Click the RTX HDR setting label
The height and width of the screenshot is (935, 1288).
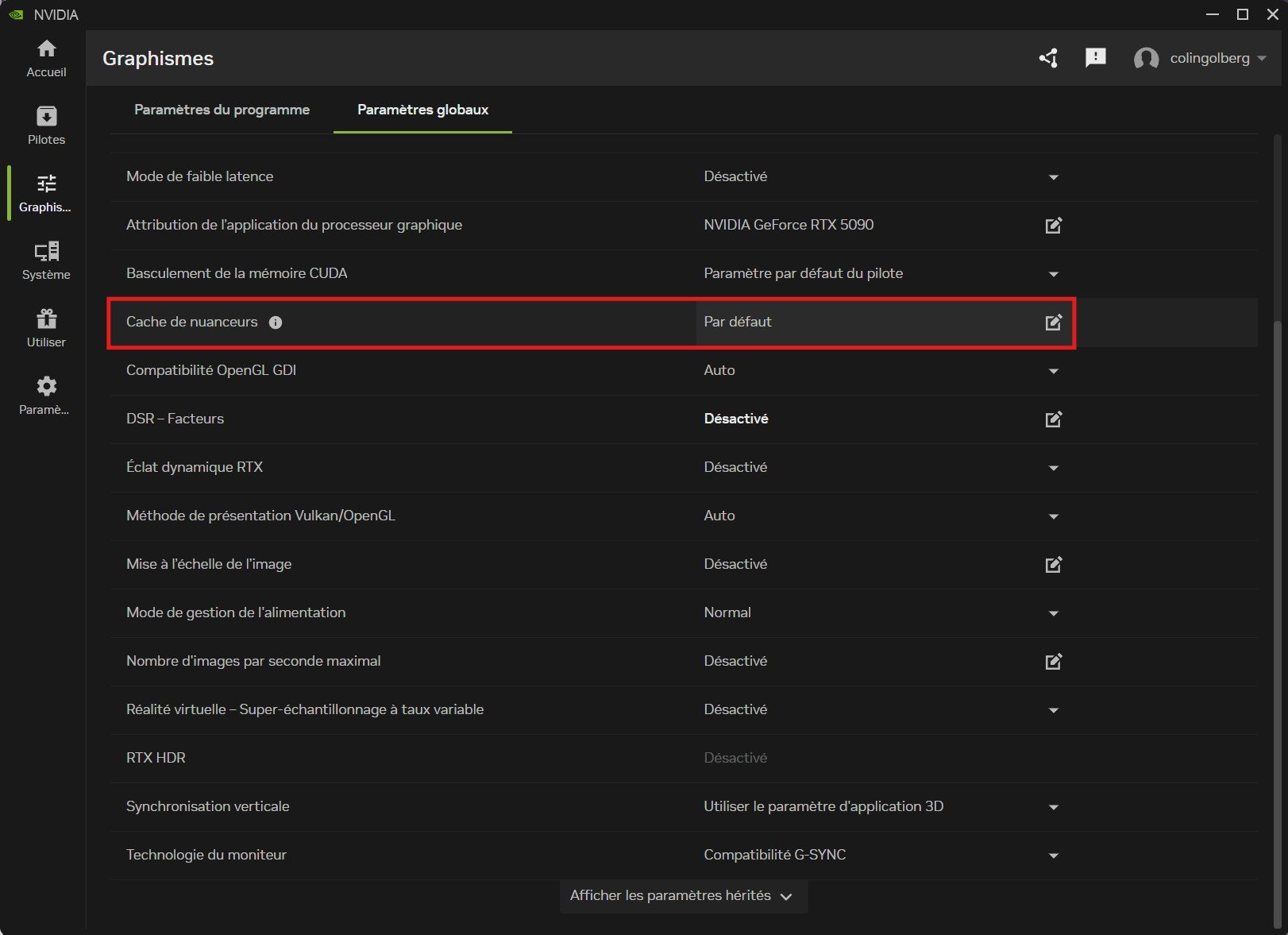(x=156, y=758)
